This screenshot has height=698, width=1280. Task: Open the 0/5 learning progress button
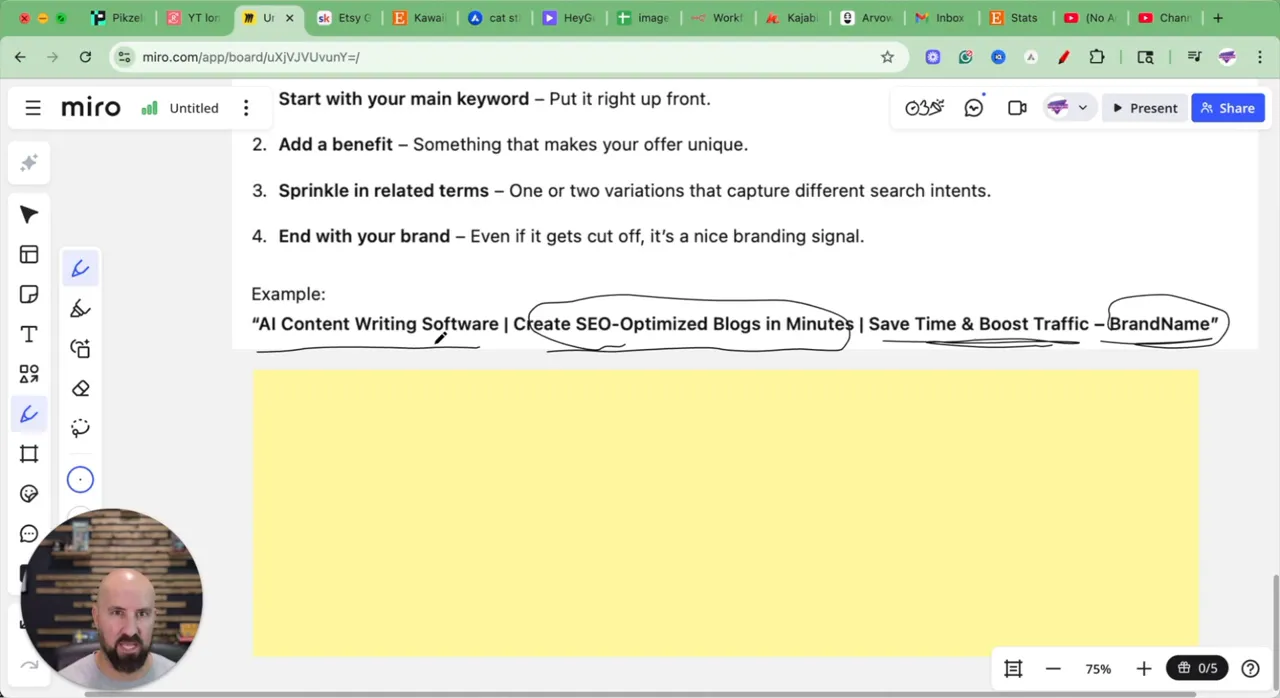coord(1197,669)
